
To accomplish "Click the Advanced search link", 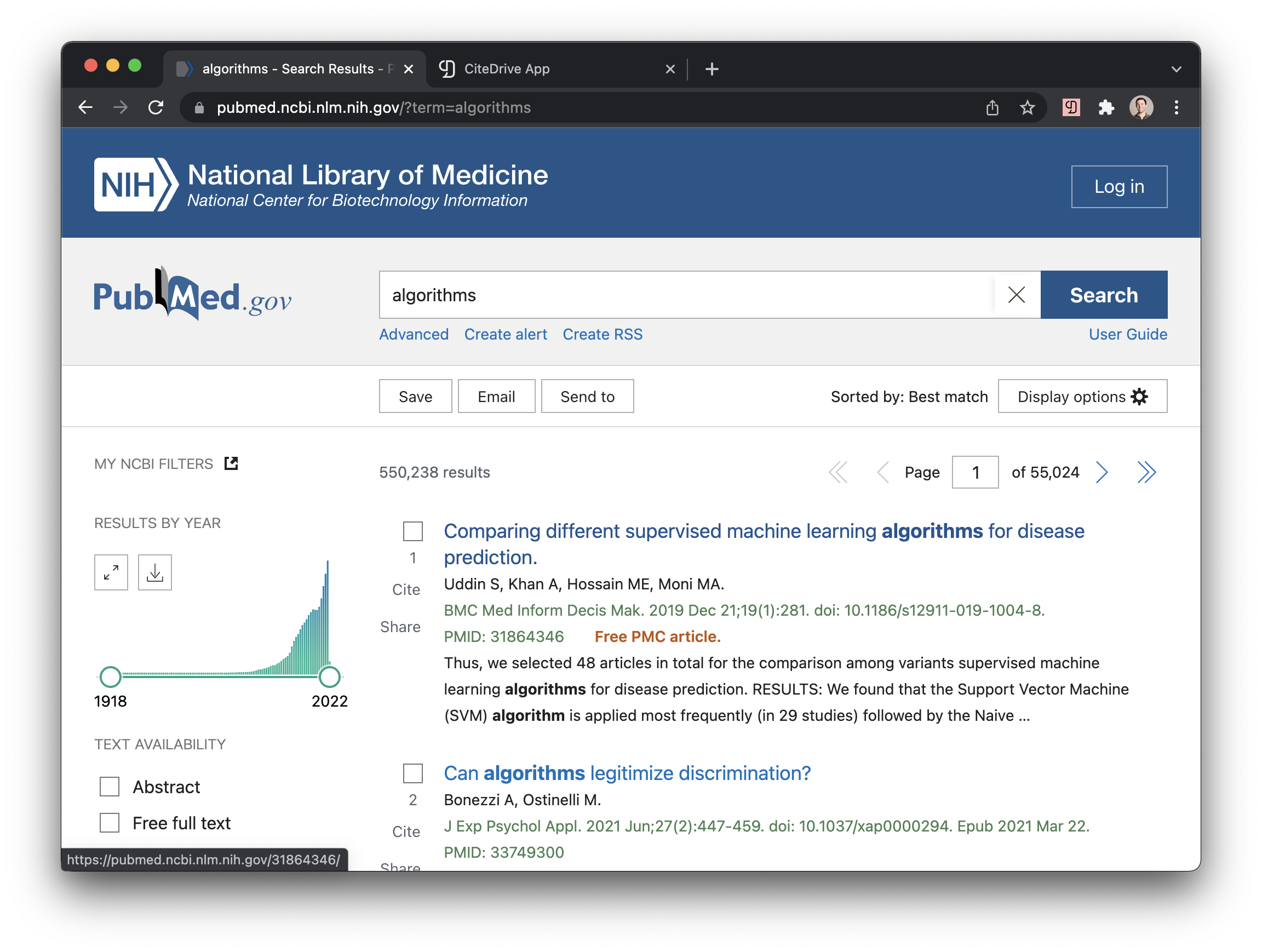I will pyautogui.click(x=414, y=333).
